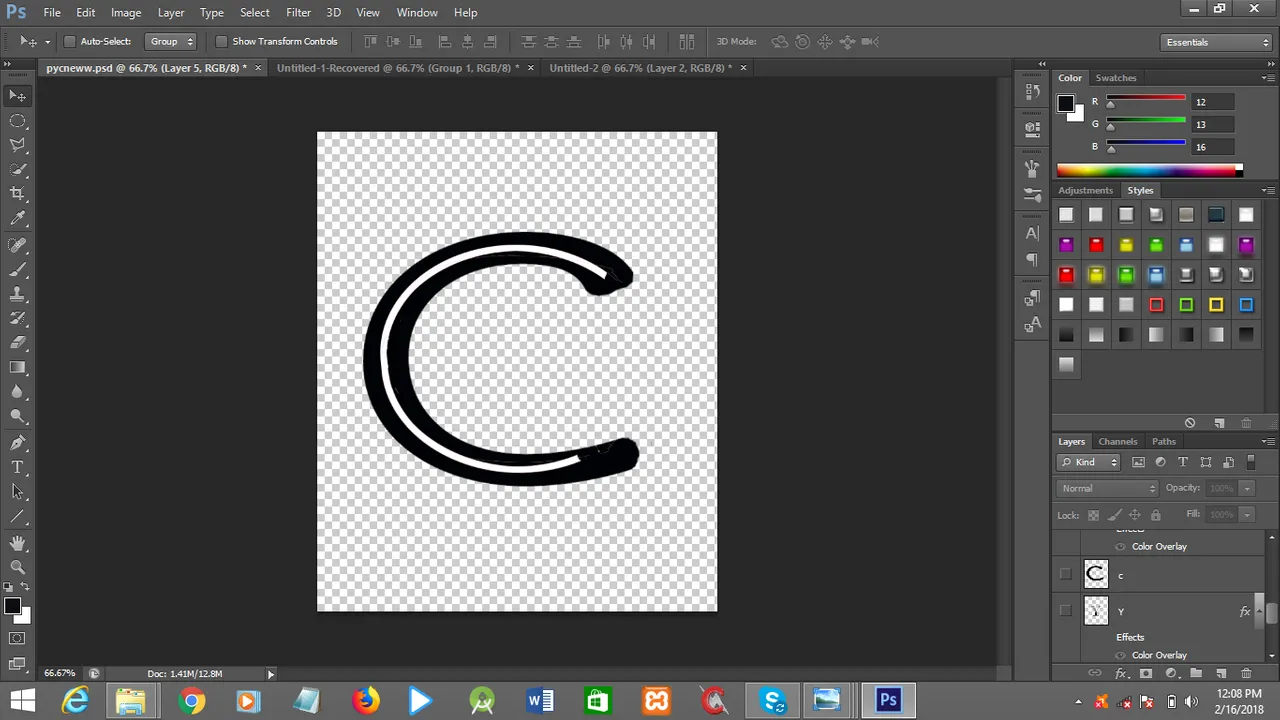The image size is (1280, 720).
Task: Open the Fill dropdown arrow
Action: (1247, 514)
